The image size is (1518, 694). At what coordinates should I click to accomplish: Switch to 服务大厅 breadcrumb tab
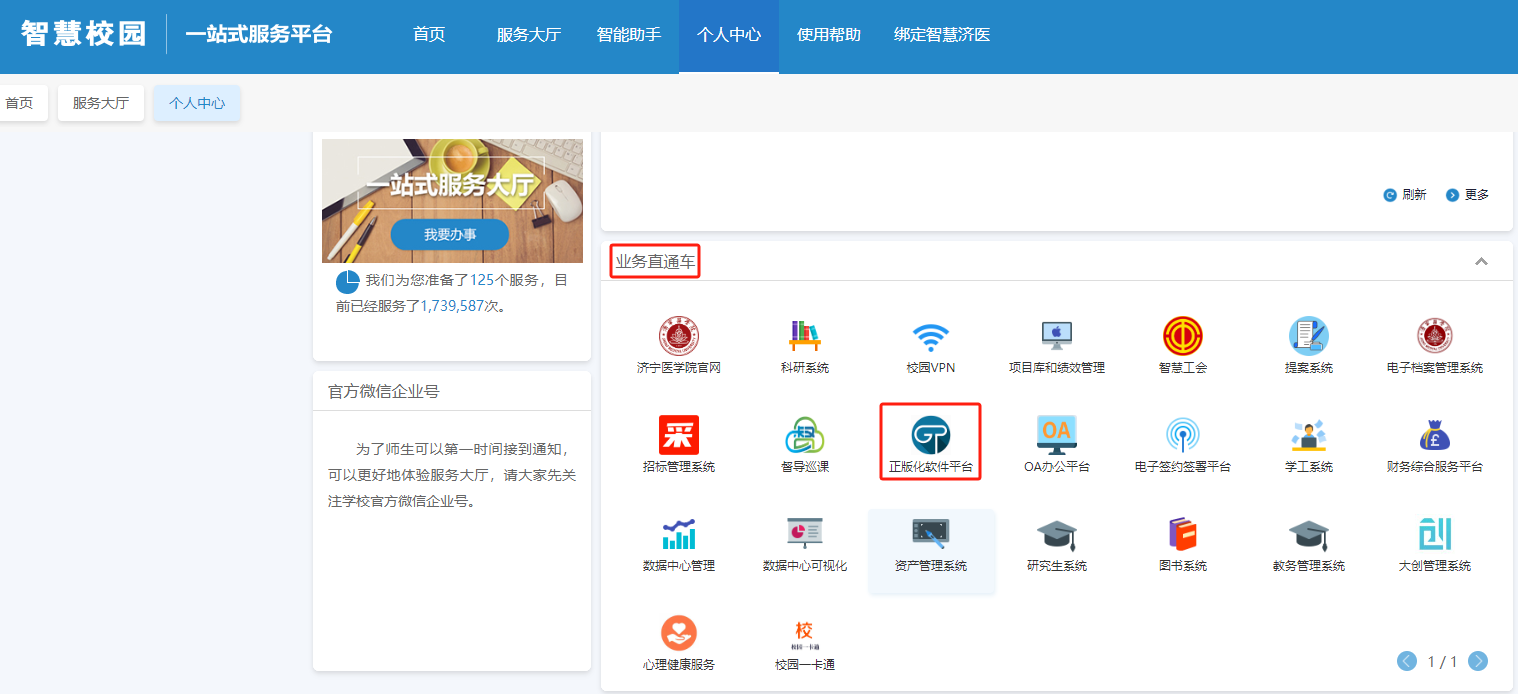coord(101,103)
